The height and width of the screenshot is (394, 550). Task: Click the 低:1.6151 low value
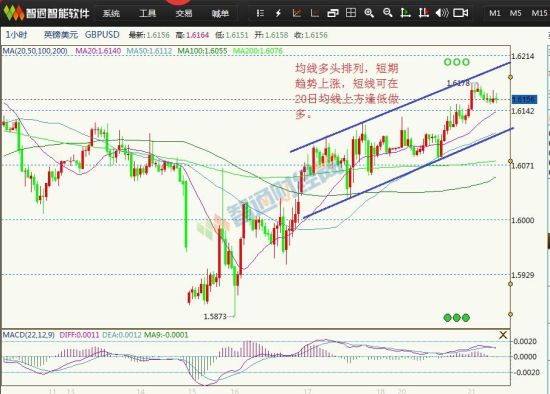tap(232, 35)
